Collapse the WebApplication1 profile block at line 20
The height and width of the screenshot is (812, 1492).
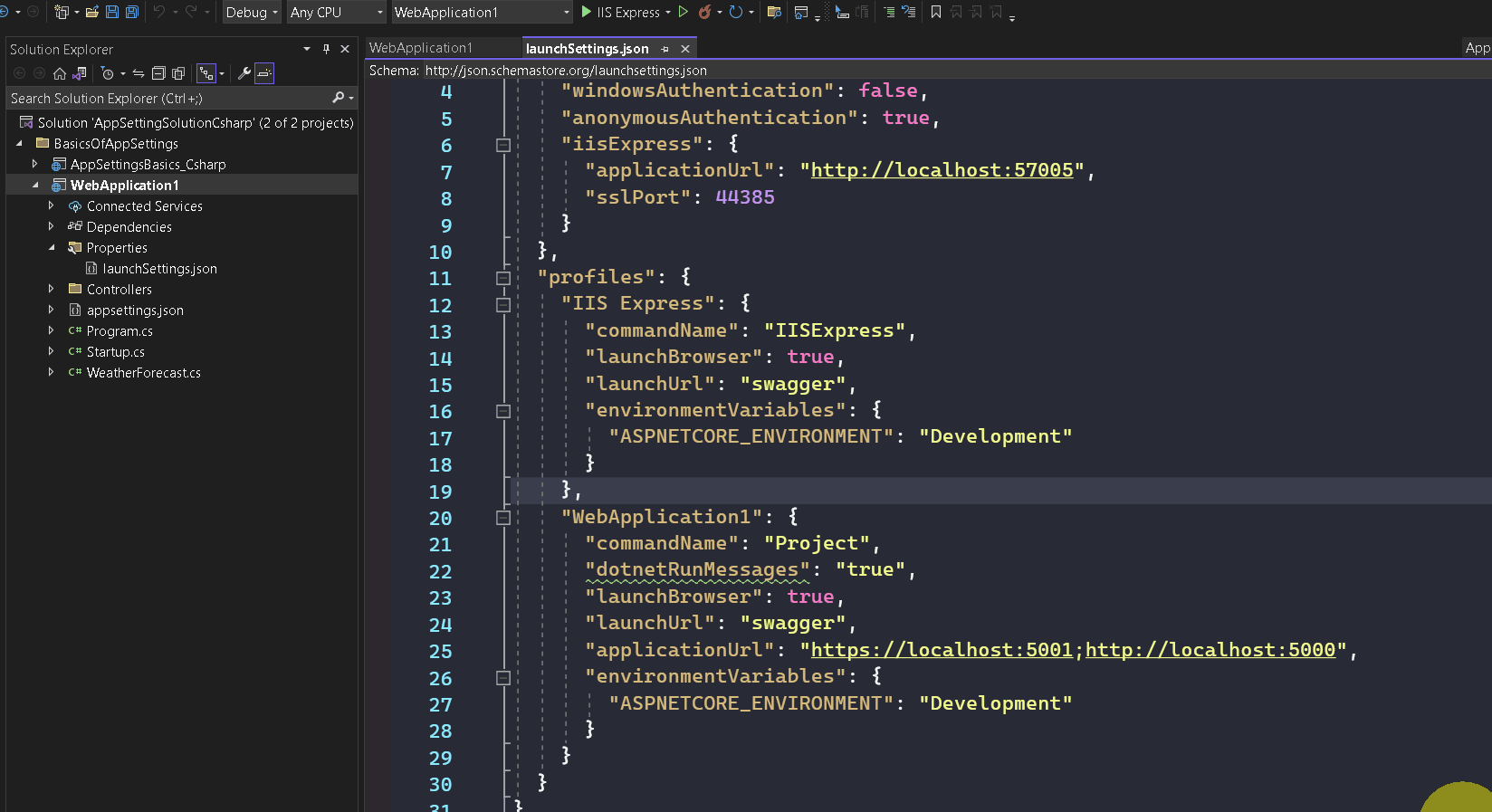click(x=503, y=518)
